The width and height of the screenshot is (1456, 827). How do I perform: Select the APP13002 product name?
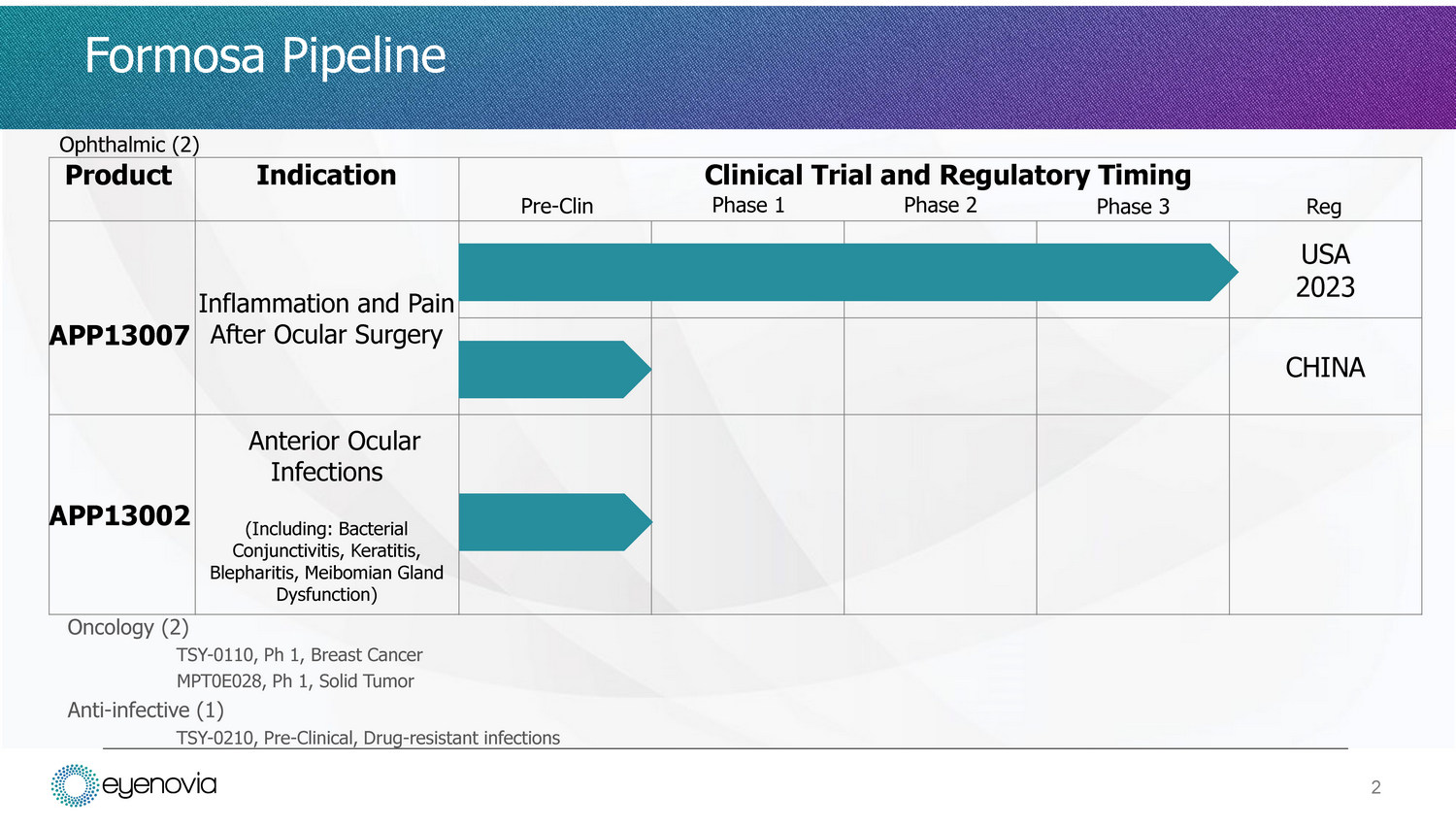point(119,515)
